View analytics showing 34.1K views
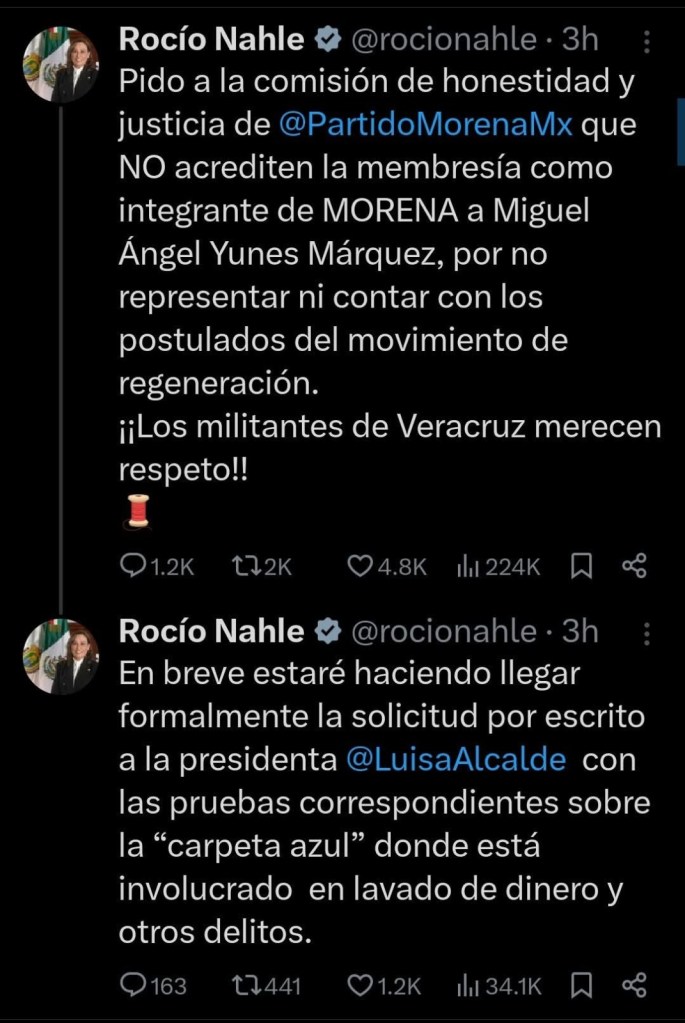This screenshot has width=685, height=1023. point(466,986)
